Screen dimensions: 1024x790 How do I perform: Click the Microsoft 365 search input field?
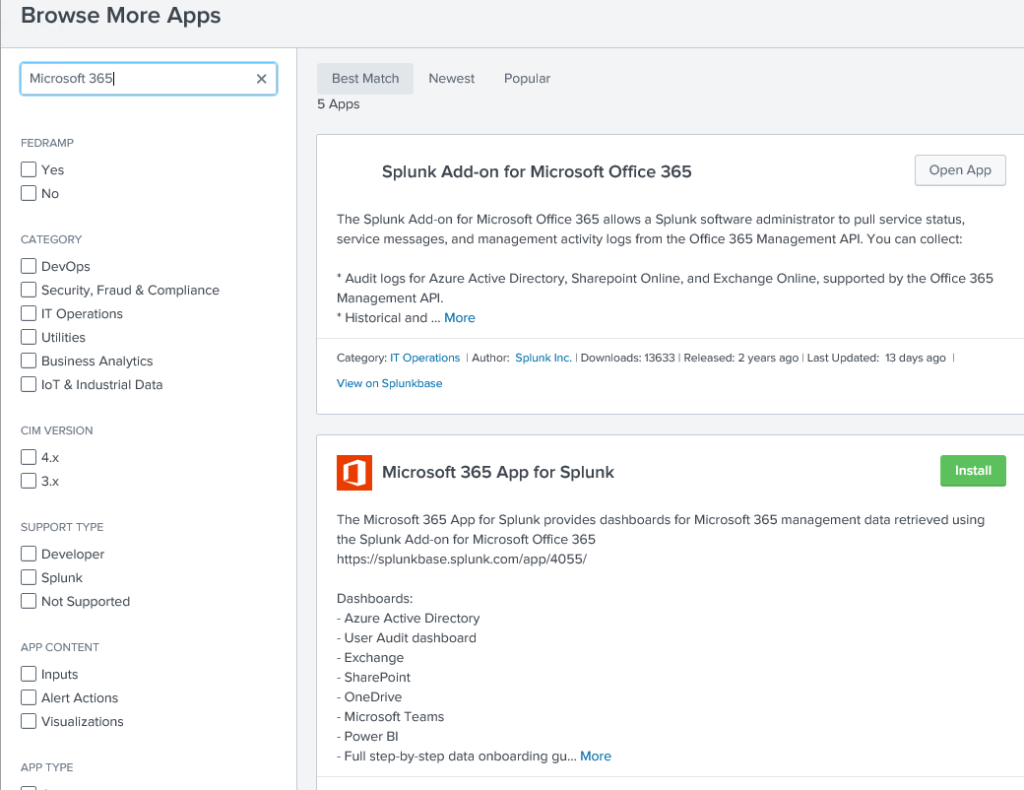[x=149, y=79]
